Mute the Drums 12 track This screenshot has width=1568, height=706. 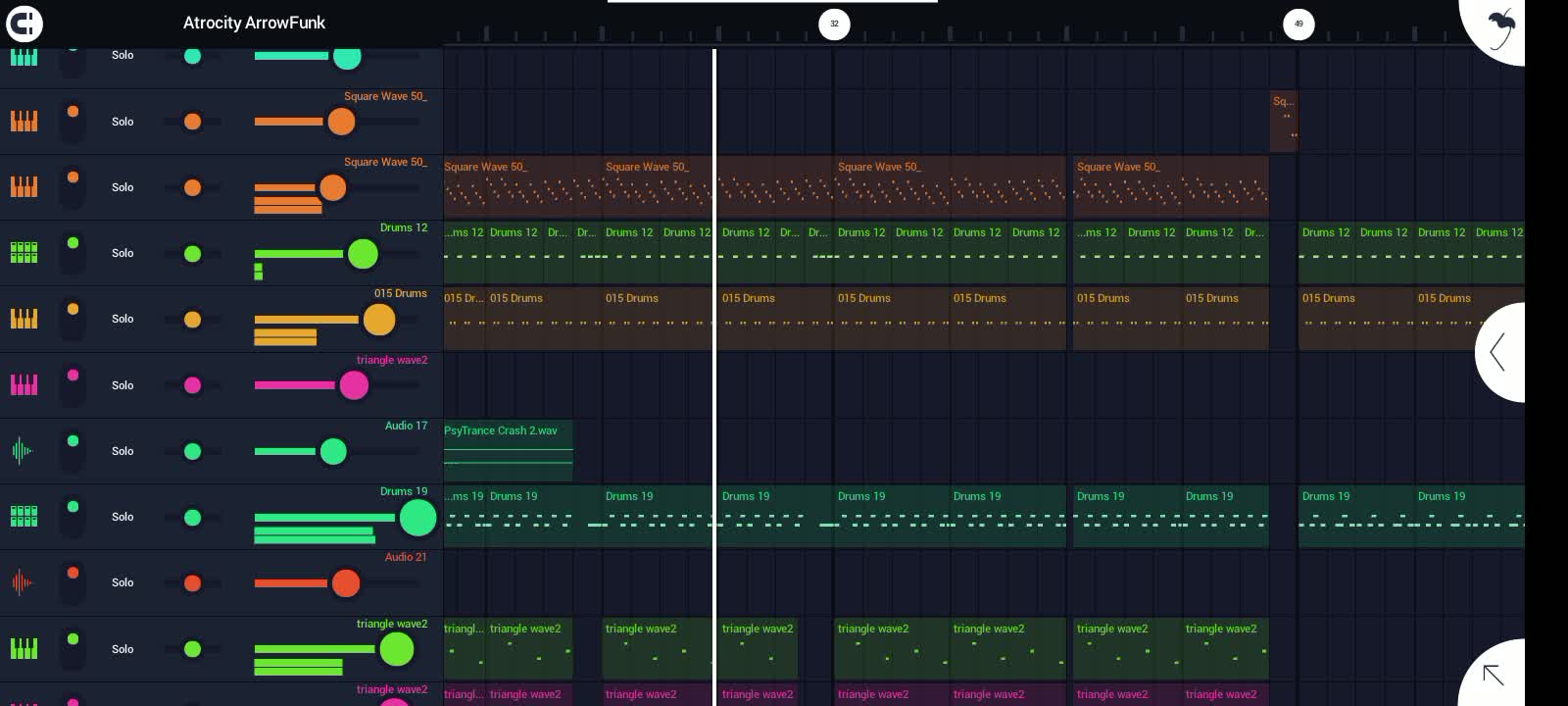click(x=73, y=243)
